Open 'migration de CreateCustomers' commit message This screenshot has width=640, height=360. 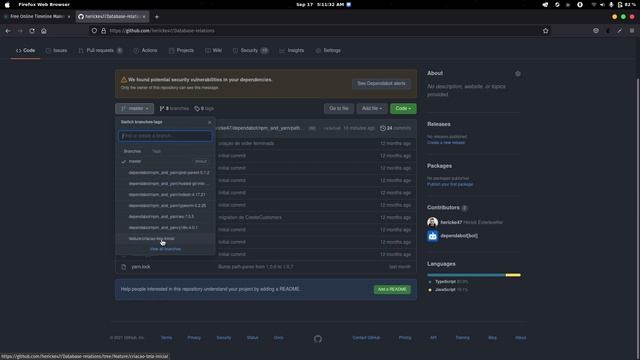tap(250, 218)
